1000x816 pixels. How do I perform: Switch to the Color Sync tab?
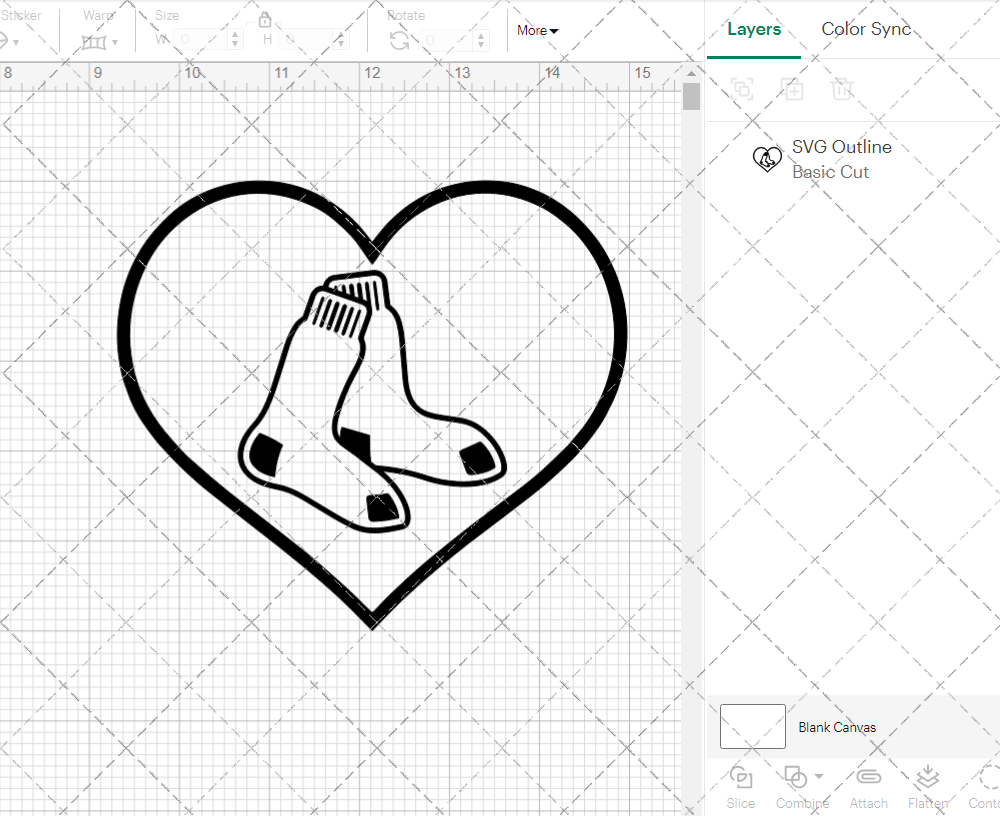(x=866, y=29)
